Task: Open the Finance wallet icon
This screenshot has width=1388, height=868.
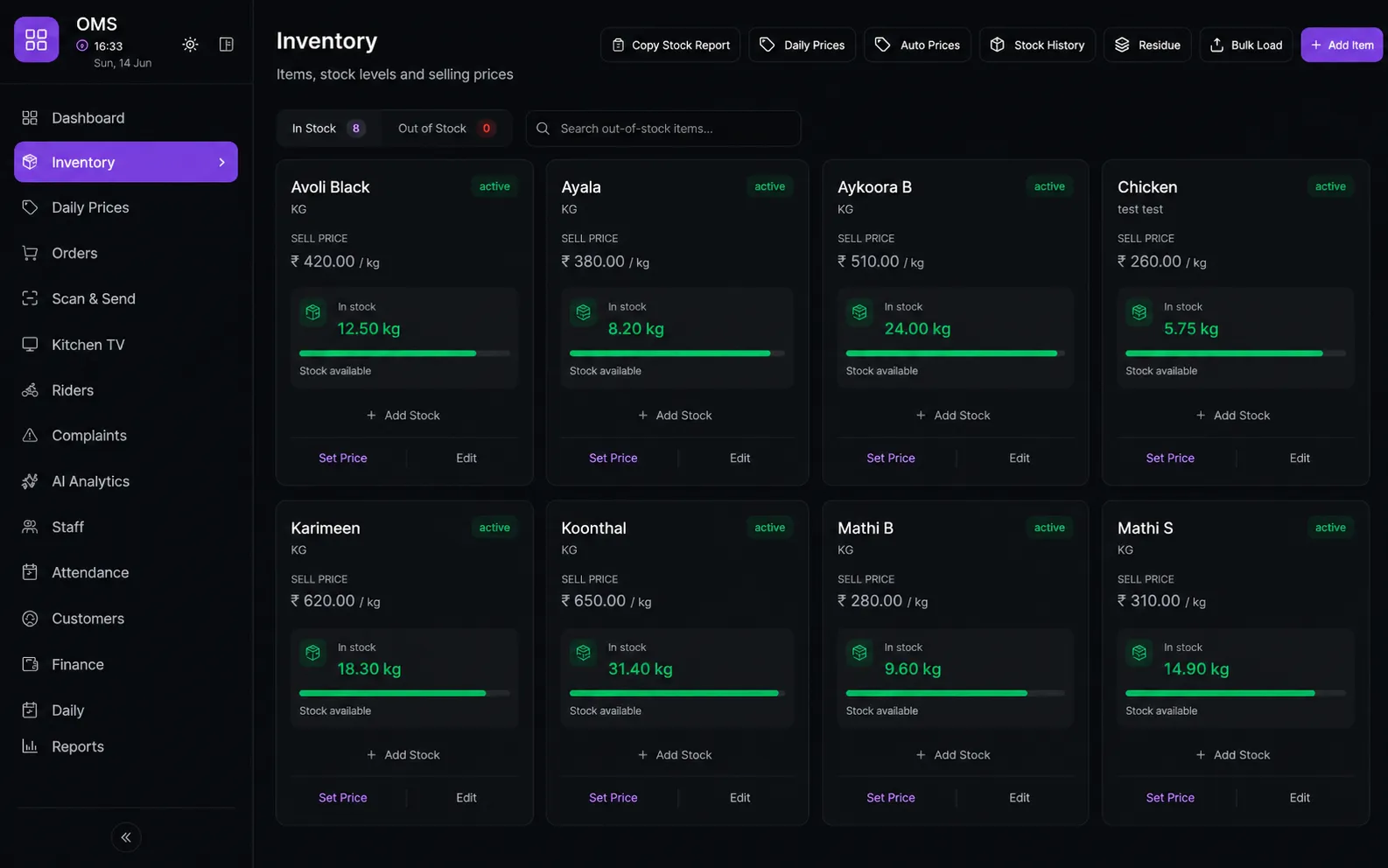Action: click(30, 664)
